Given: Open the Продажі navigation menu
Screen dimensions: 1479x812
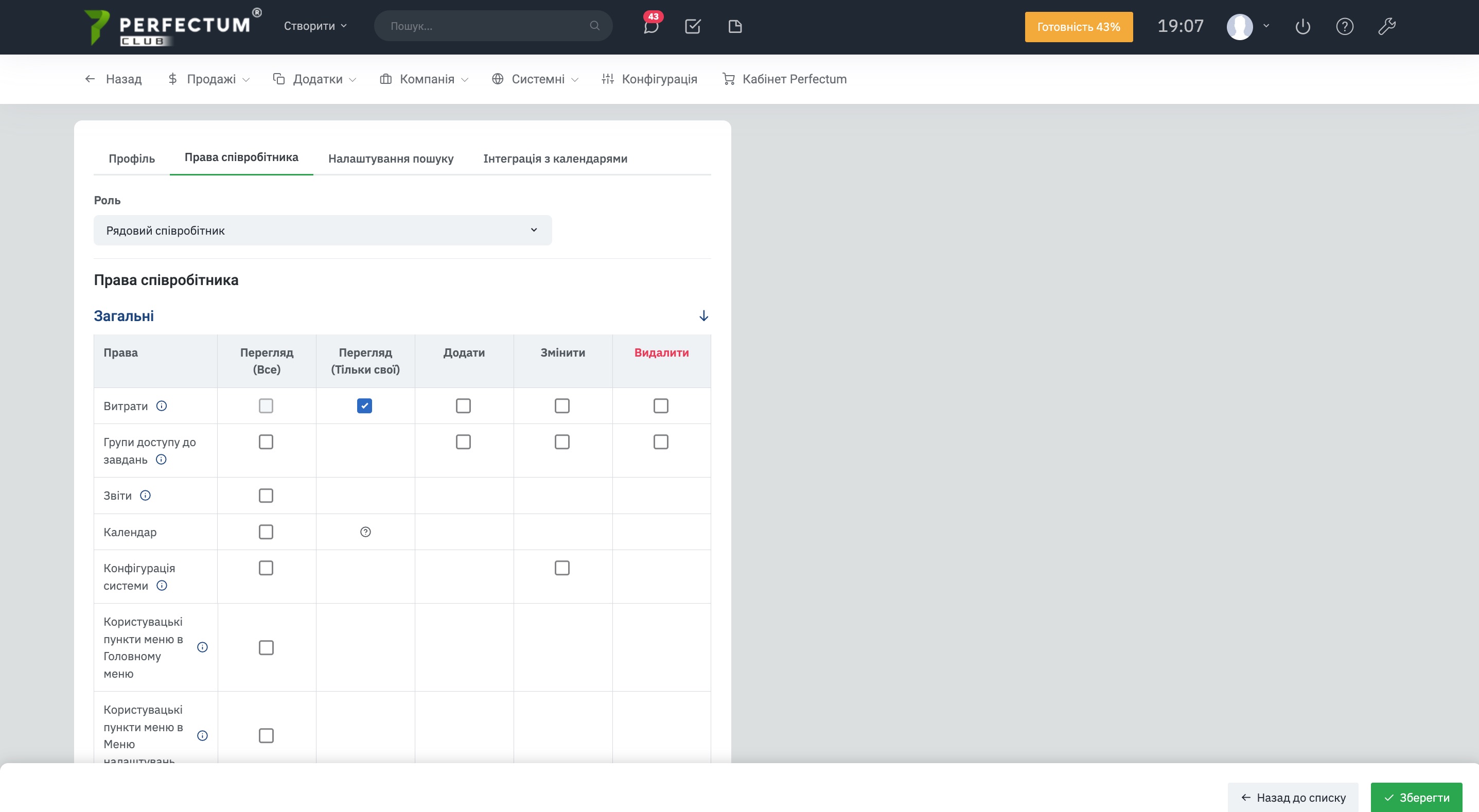Looking at the screenshot, I should point(209,79).
